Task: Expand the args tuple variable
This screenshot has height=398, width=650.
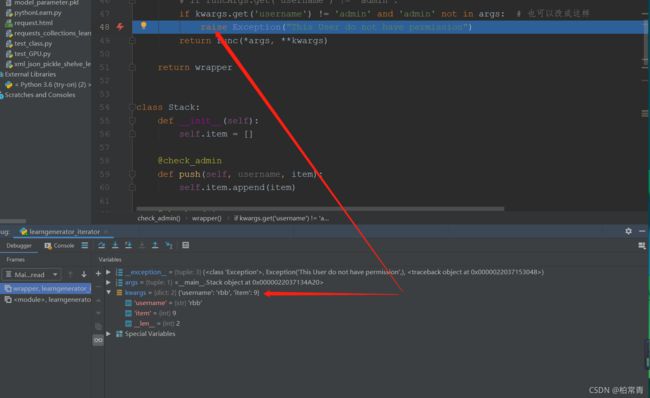Action: 109,282
